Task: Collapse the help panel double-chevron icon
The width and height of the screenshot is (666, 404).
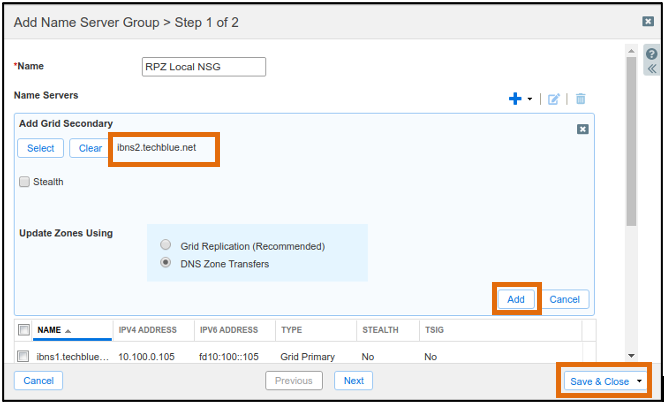Action: click(652, 69)
